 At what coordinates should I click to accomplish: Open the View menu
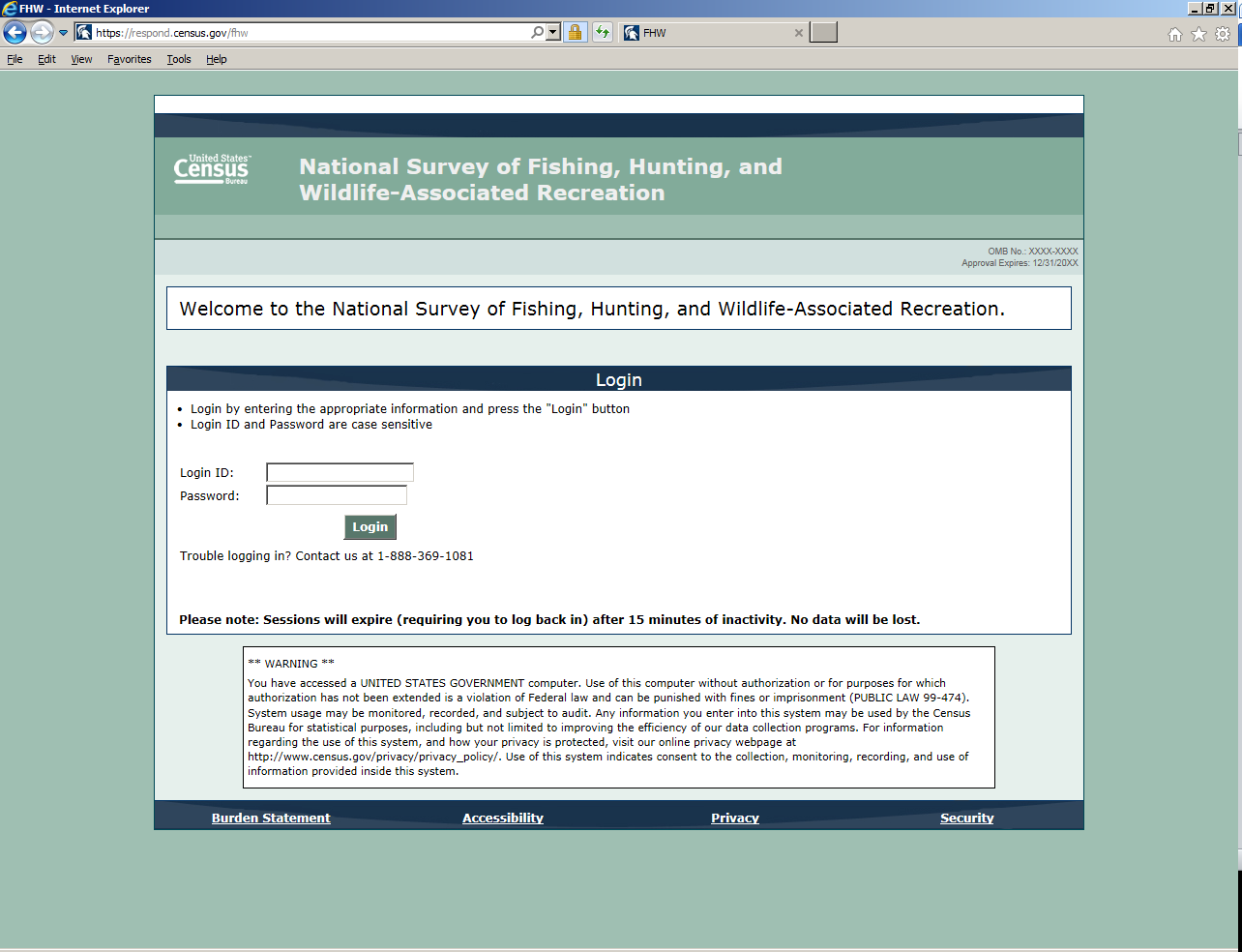[81, 59]
